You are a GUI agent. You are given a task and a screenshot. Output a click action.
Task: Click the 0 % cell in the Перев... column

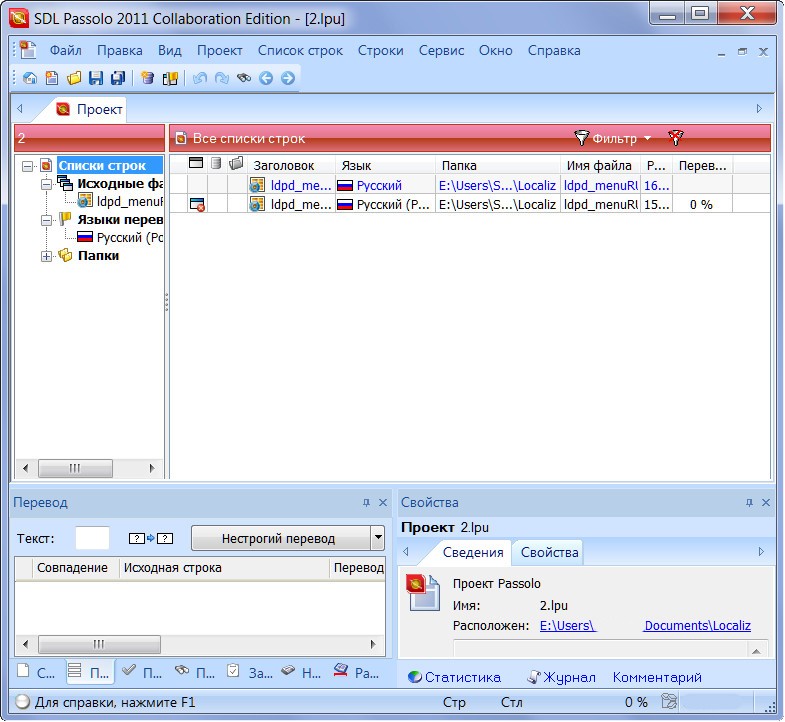click(701, 204)
